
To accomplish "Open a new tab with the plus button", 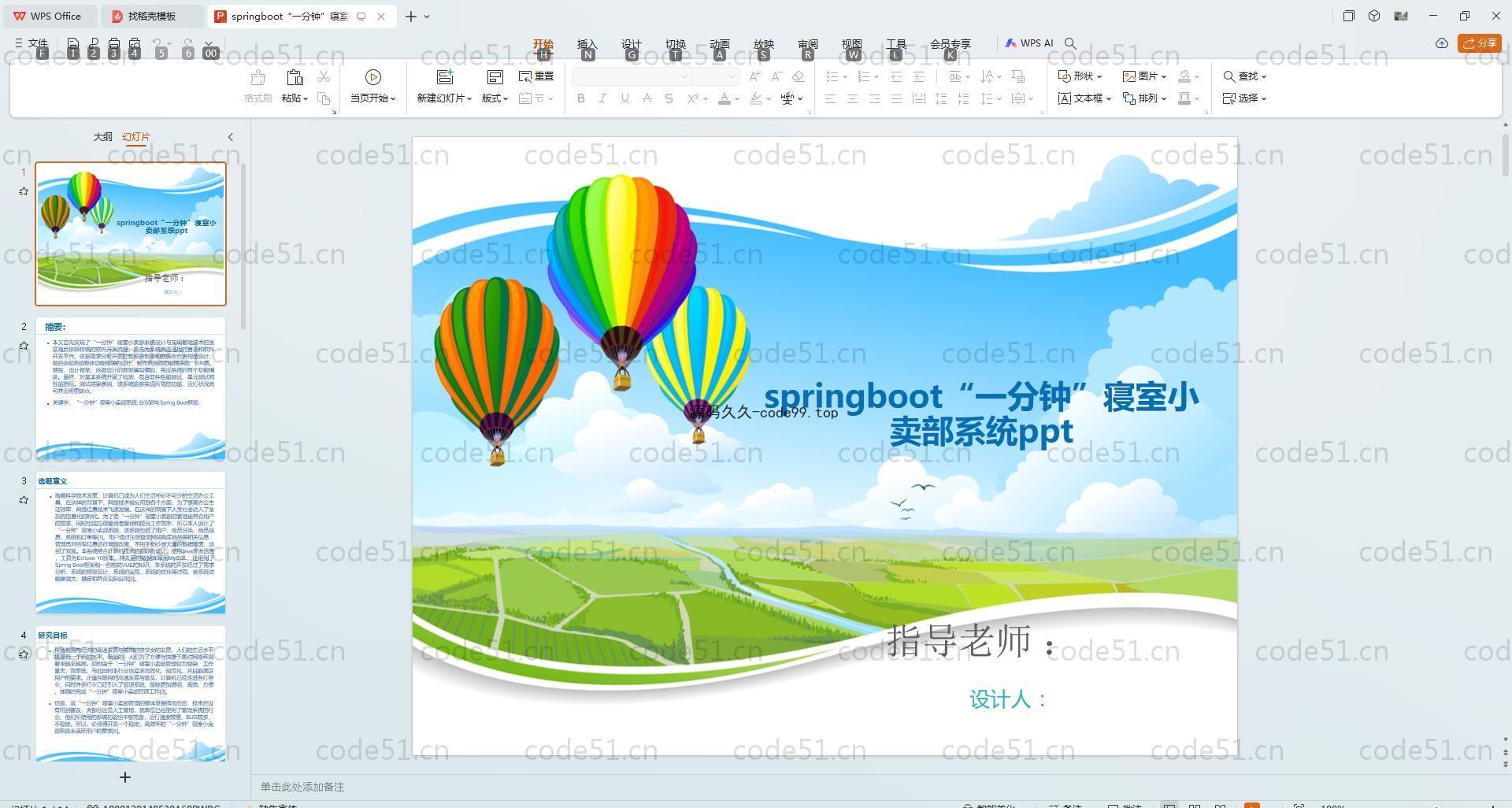I will click(410, 16).
